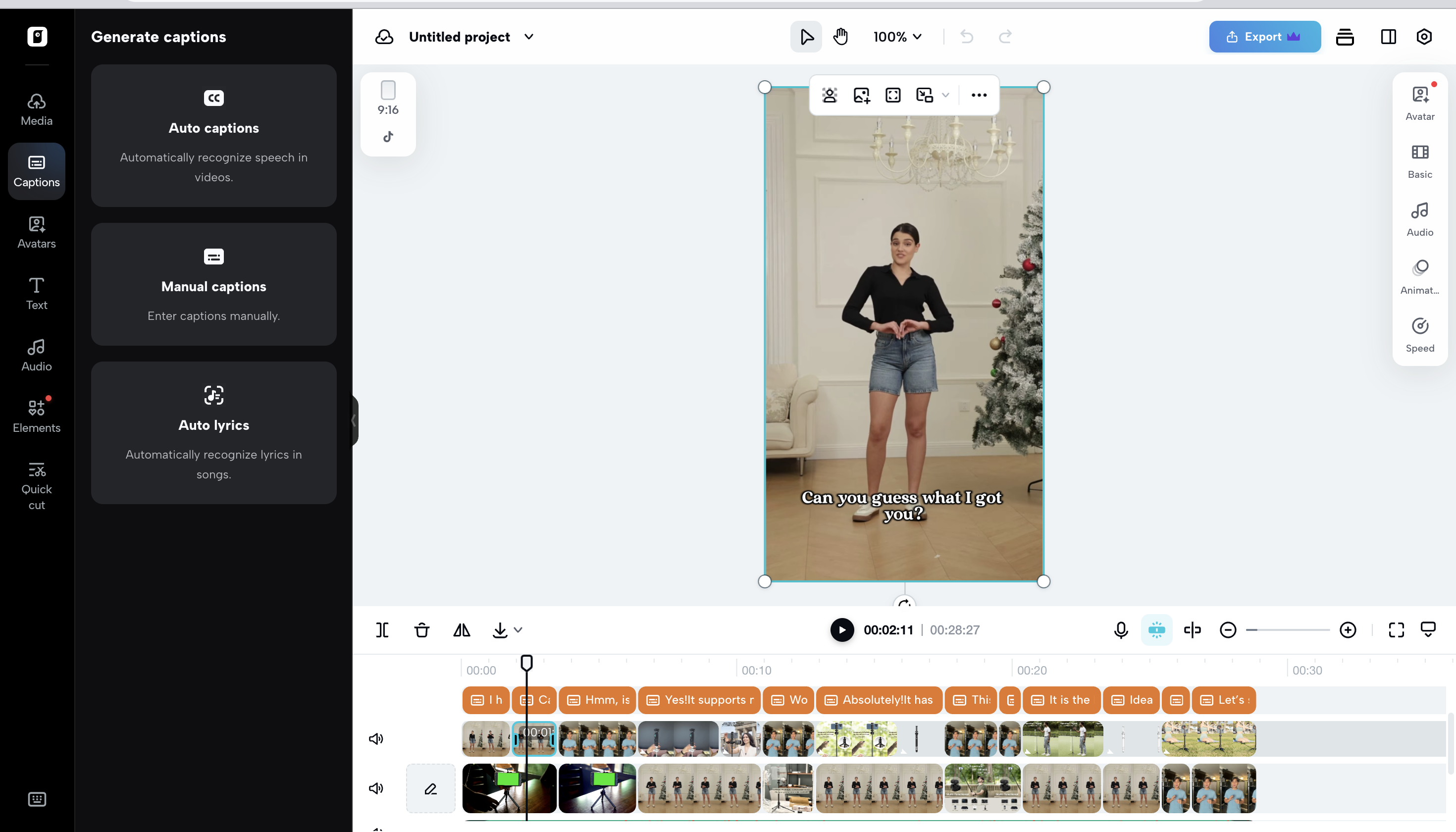Click the split clip icon
The height and width of the screenshot is (832, 1456).
(382, 630)
